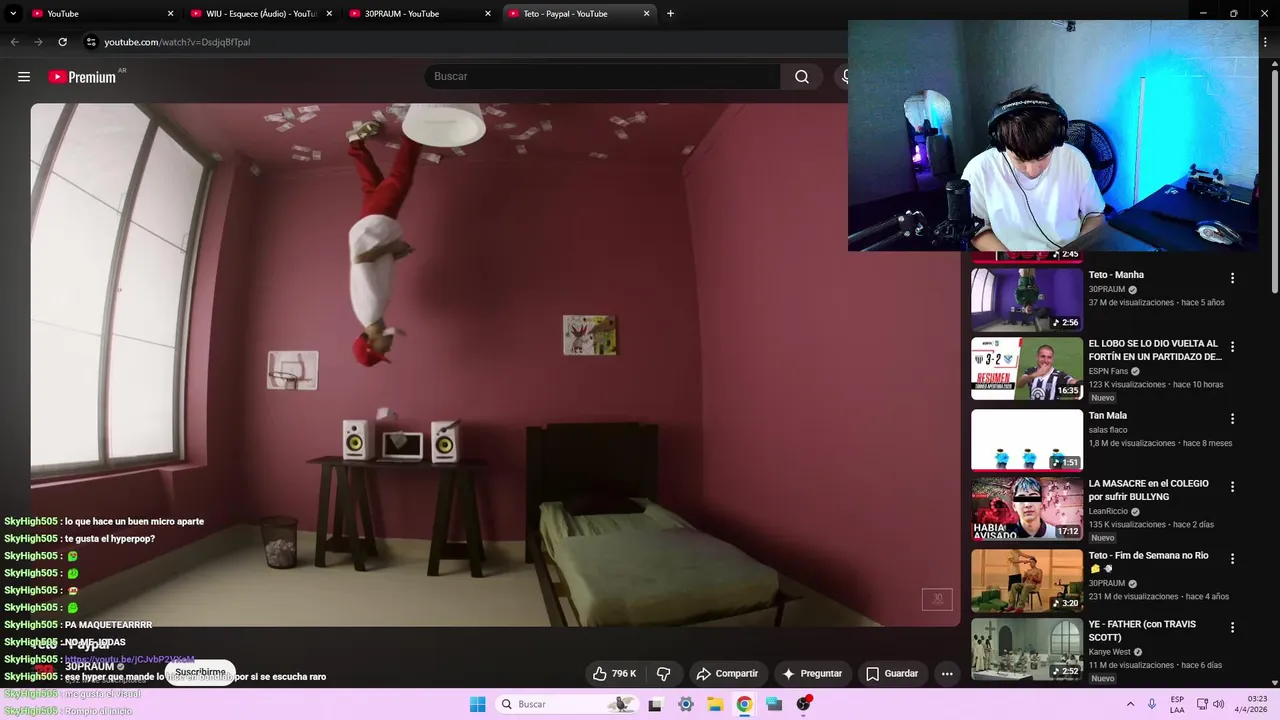Viewport: 1280px width, 720px height.
Task: Click title YE - FATHER (con TRAVIS SCOTT)
Action: point(1142,631)
